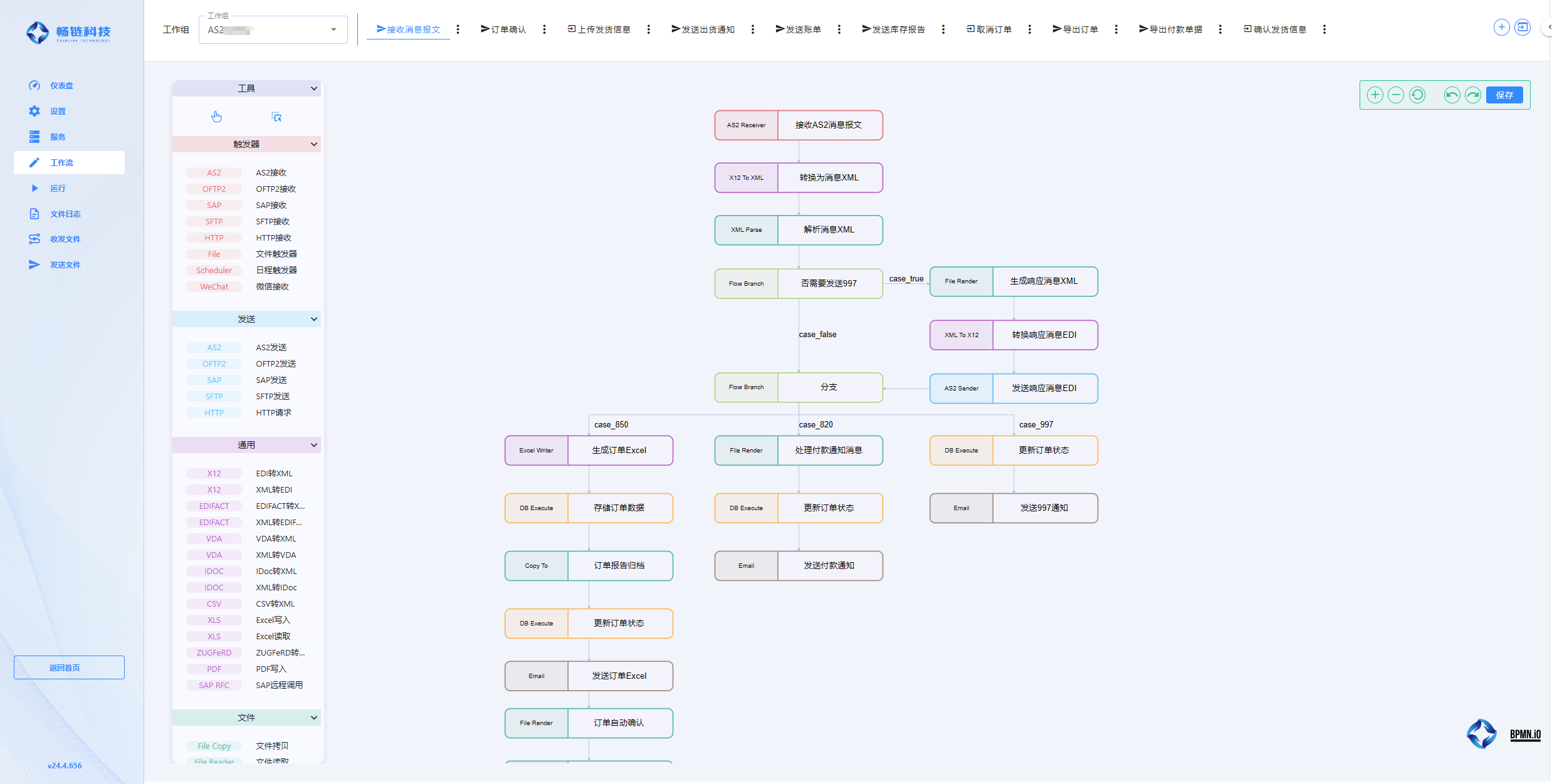
Task: Activate the lasso selection tool
Action: pos(276,117)
